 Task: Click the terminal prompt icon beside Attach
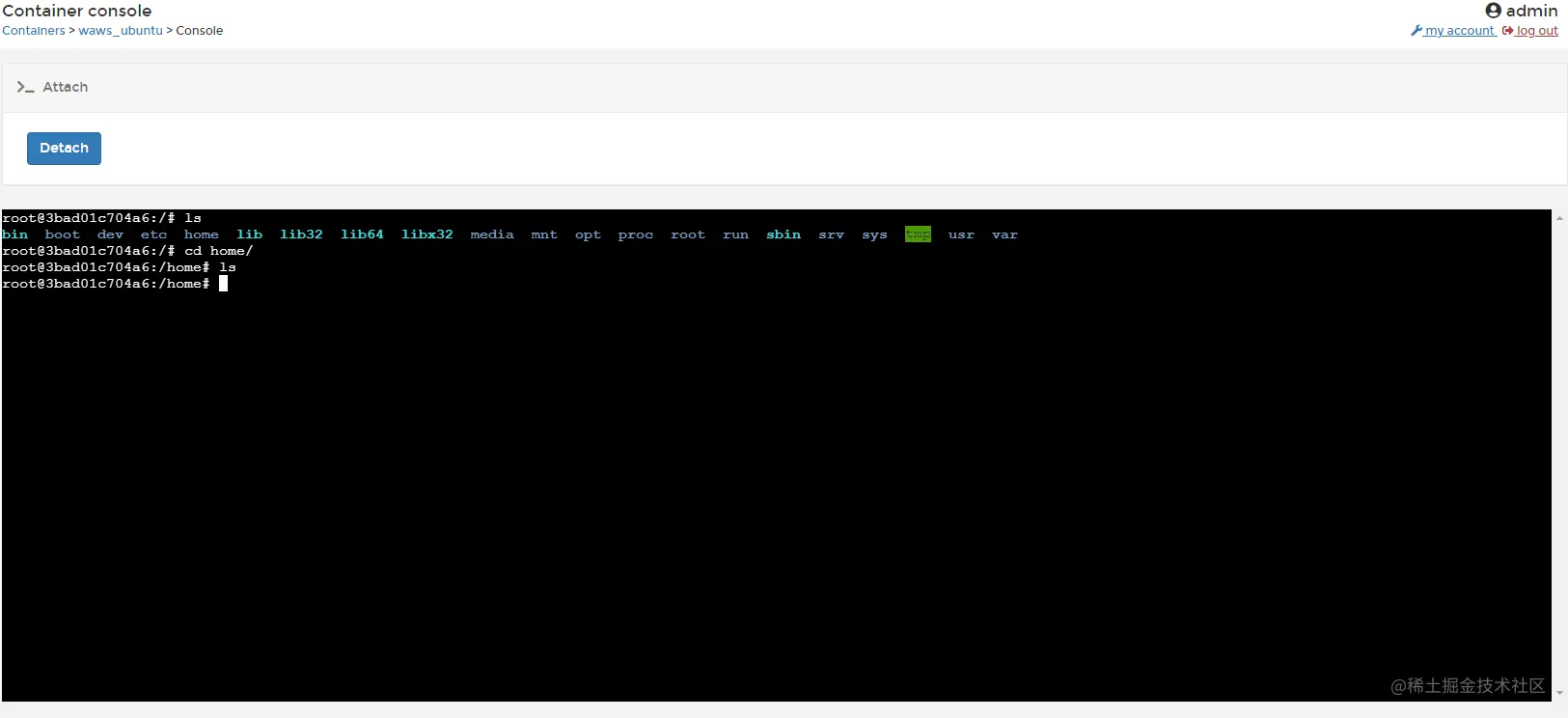coord(25,87)
